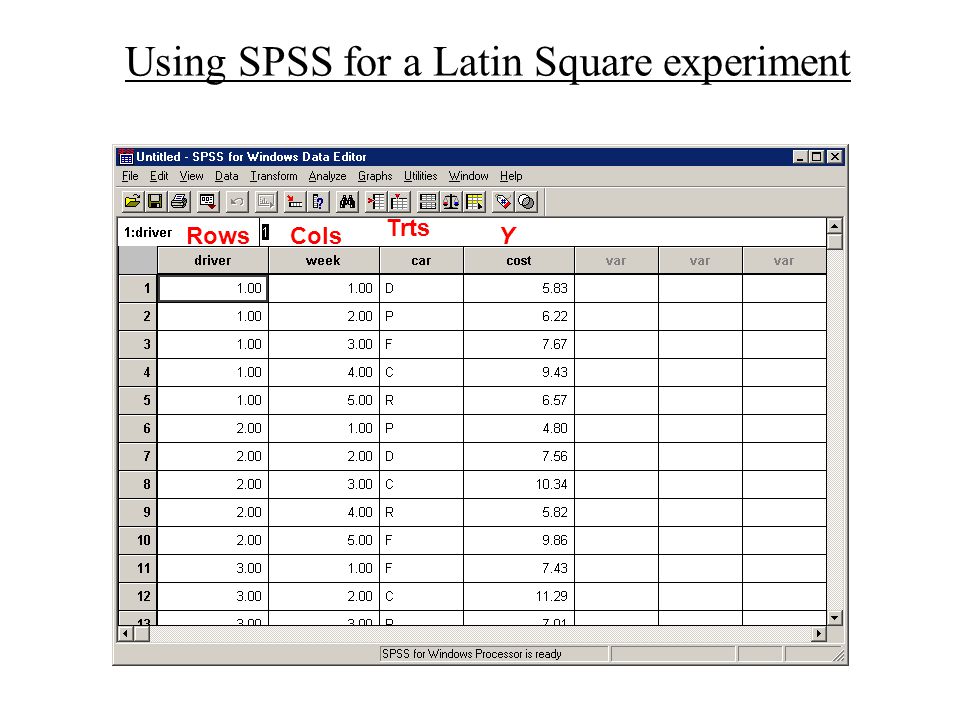Click the Print icon
The image size is (960, 720).
click(x=179, y=201)
